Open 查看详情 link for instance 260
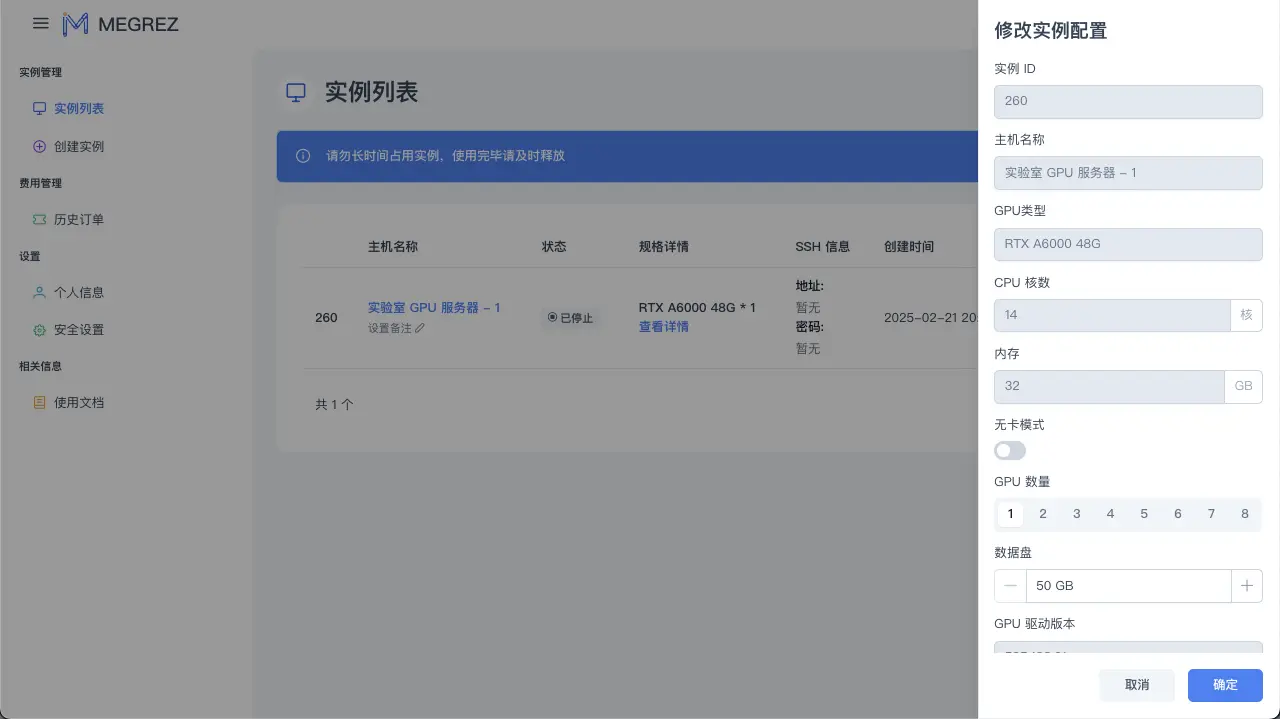Screen dimensions: 1280x719 click(x=663, y=326)
